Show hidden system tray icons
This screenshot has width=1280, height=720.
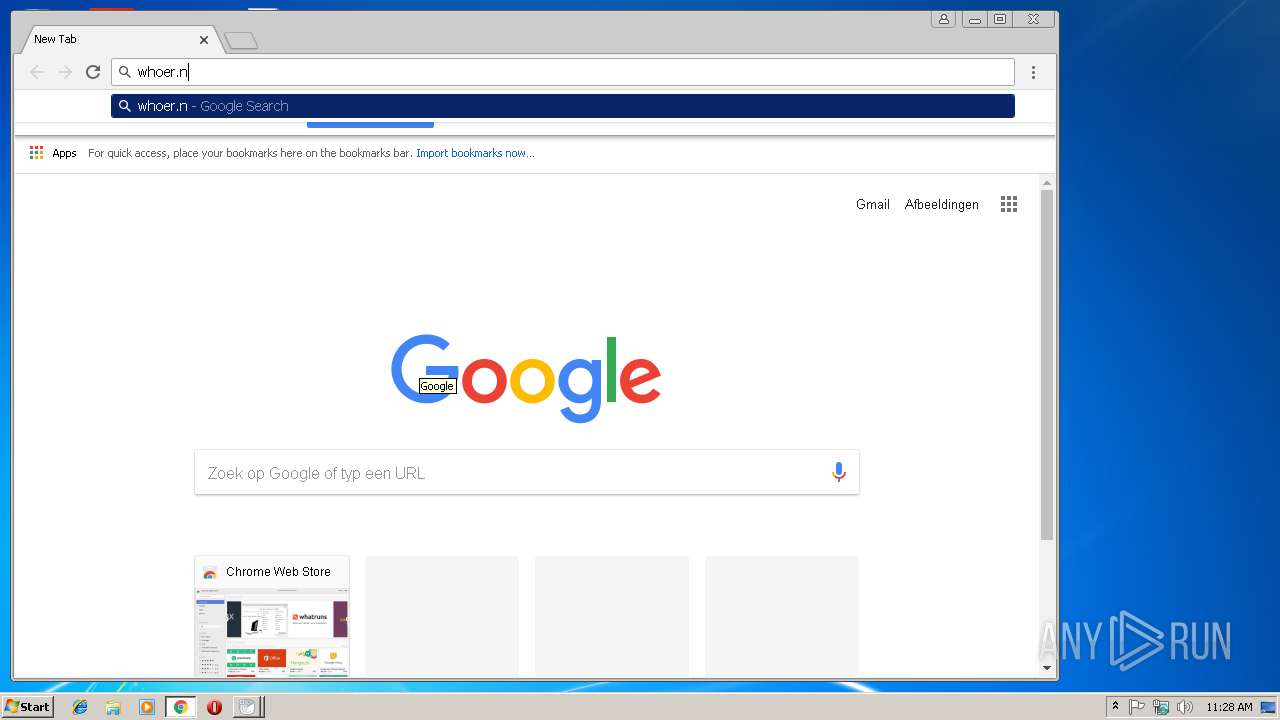(1115, 707)
